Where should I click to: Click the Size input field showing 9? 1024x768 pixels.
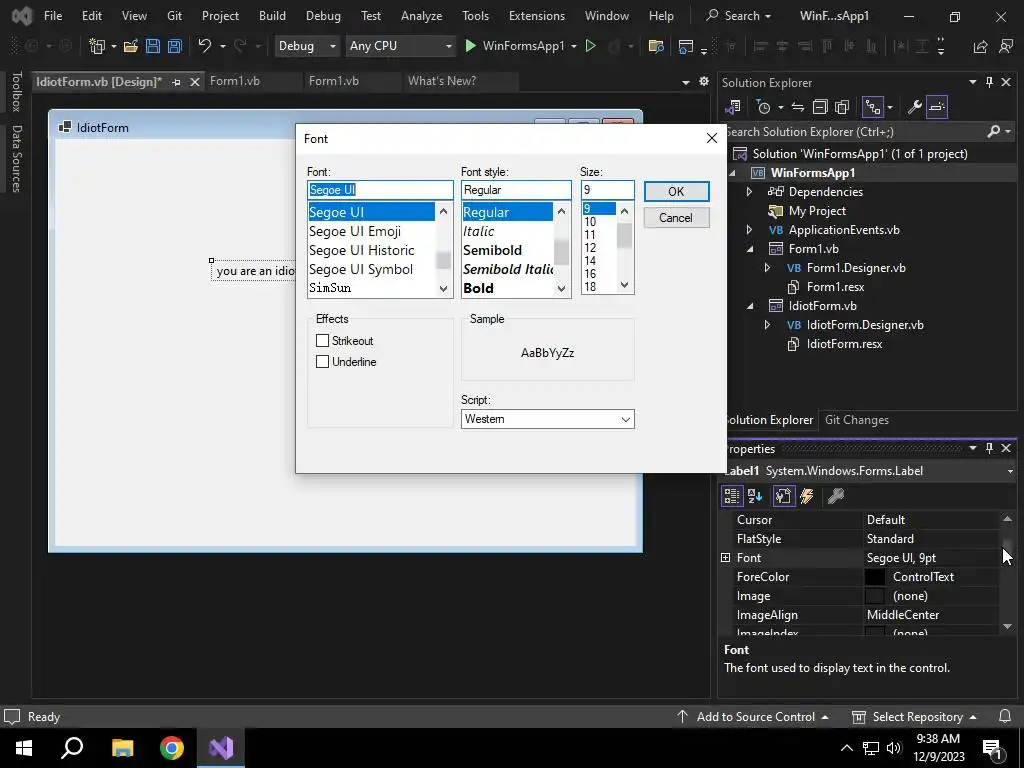tap(607, 190)
